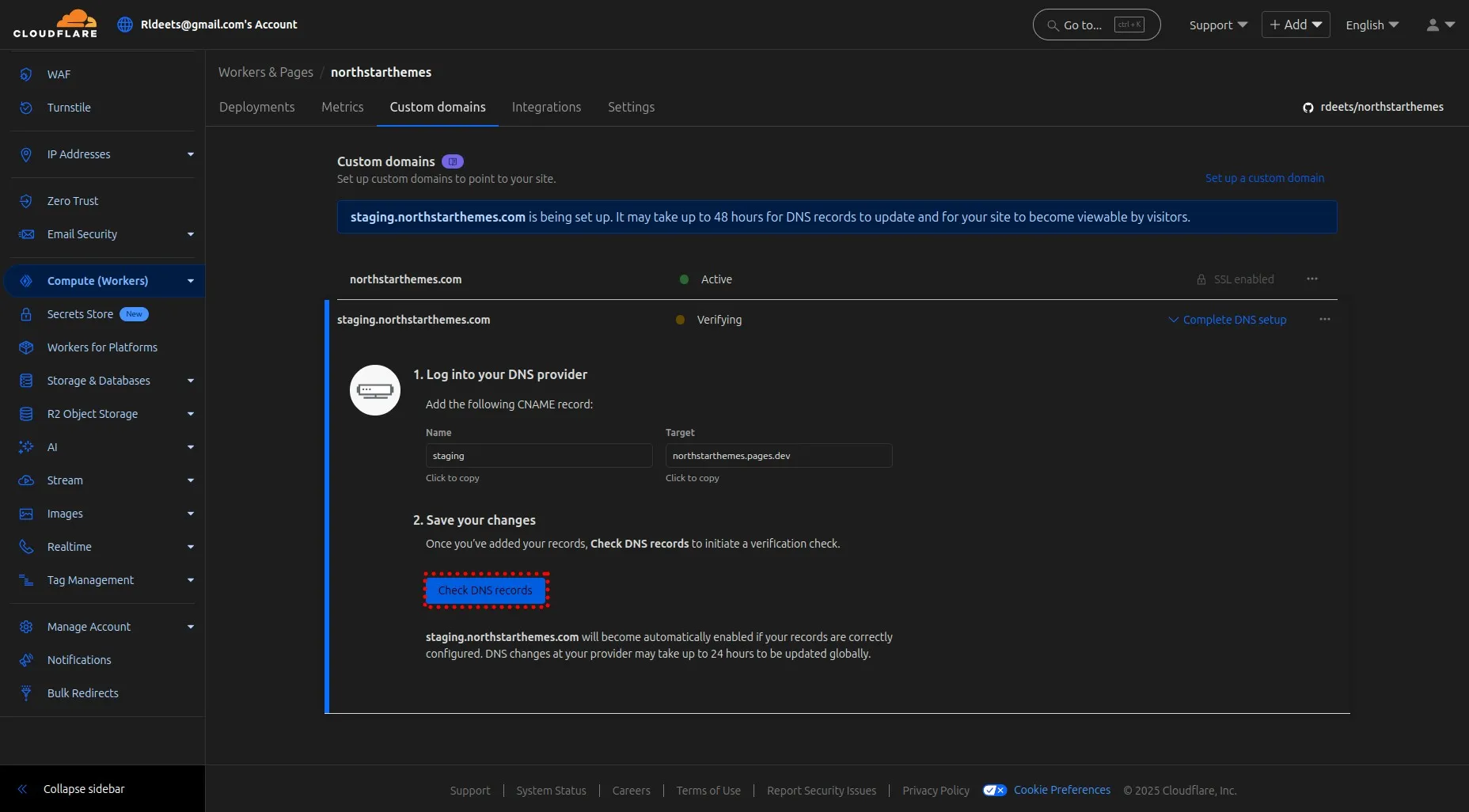
Task: Open Careers footer link
Action: [x=631, y=791]
